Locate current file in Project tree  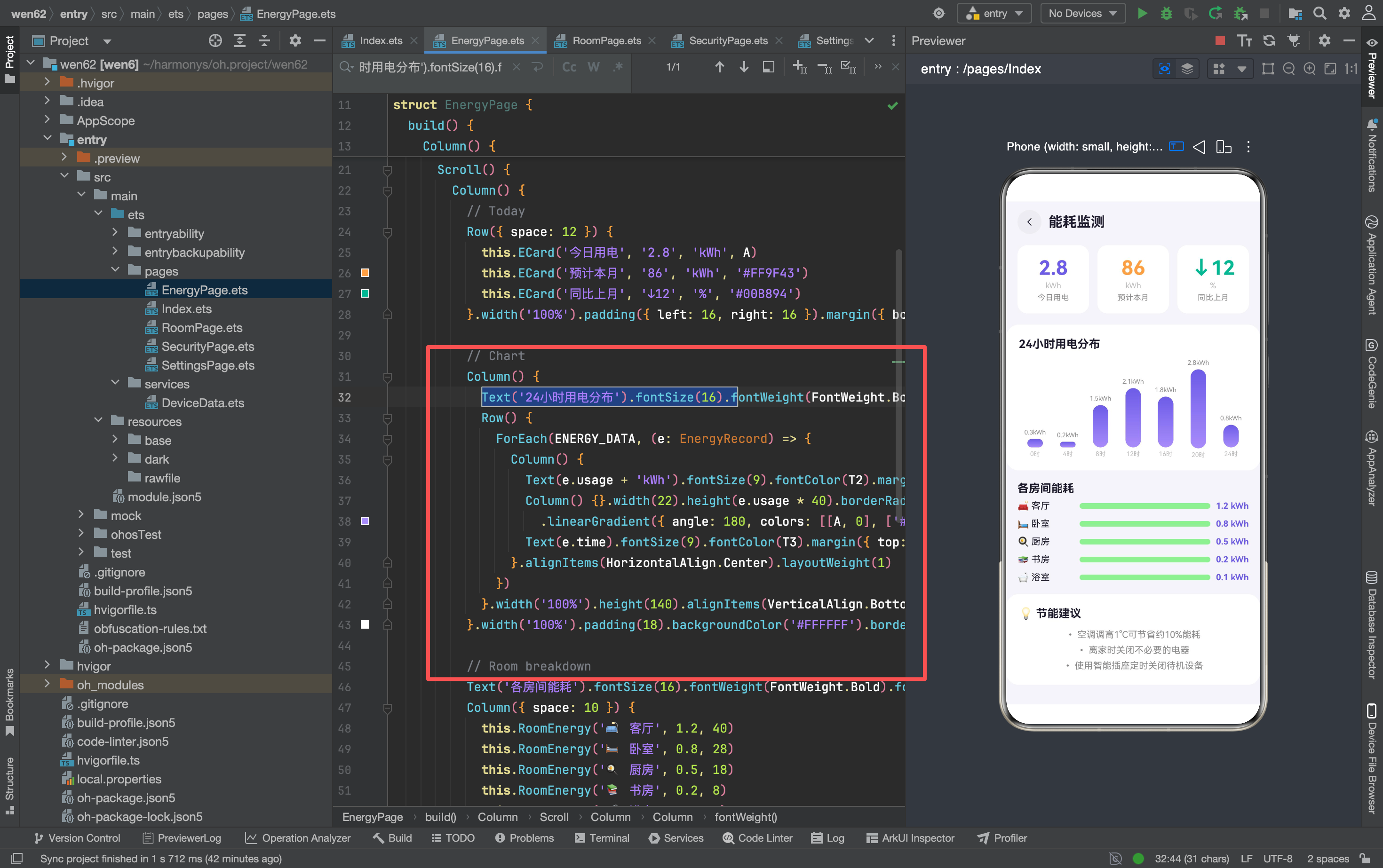(x=215, y=41)
